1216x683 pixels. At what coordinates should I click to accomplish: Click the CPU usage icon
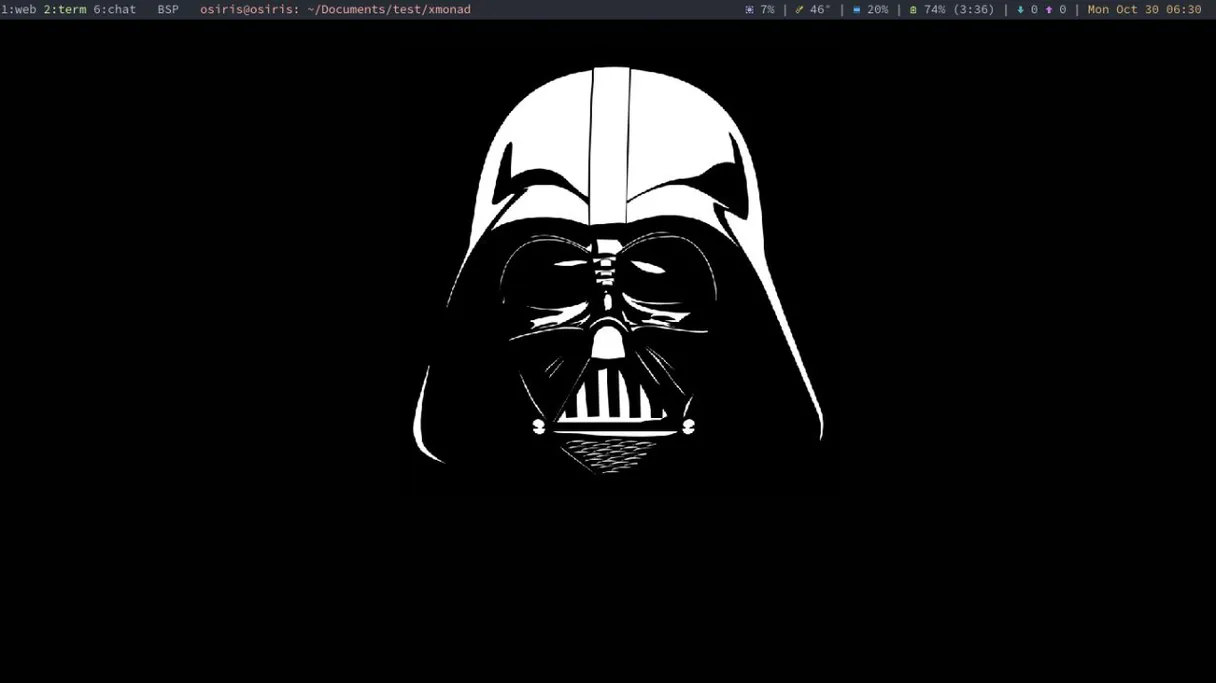(749, 10)
